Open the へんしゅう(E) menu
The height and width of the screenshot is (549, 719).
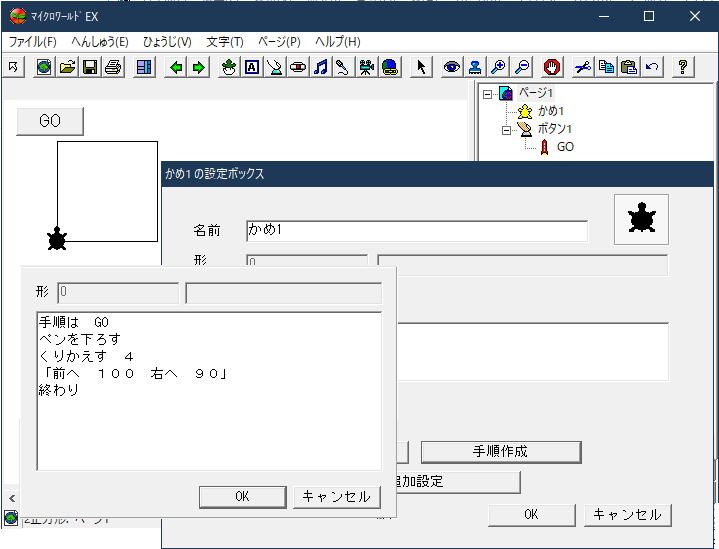100,42
